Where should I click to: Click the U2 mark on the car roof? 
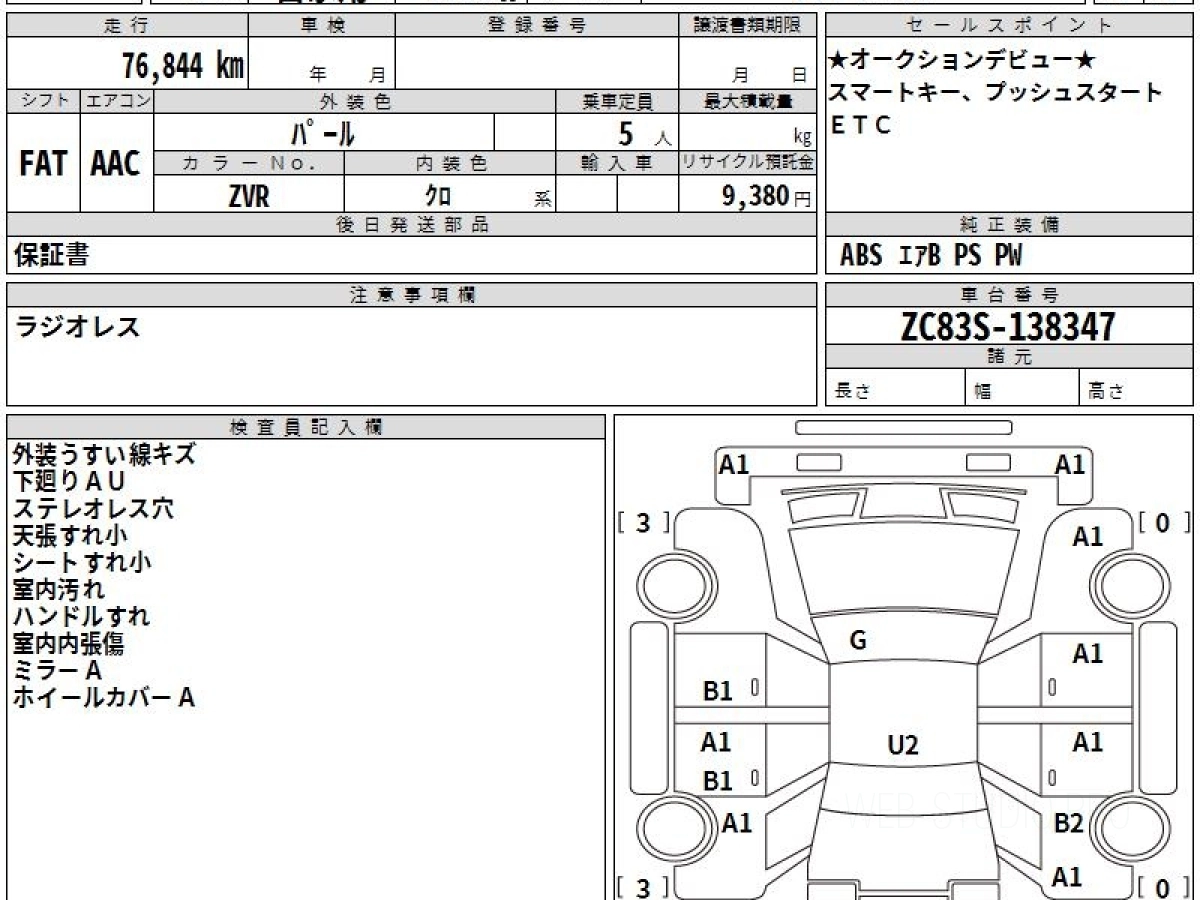point(903,744)
